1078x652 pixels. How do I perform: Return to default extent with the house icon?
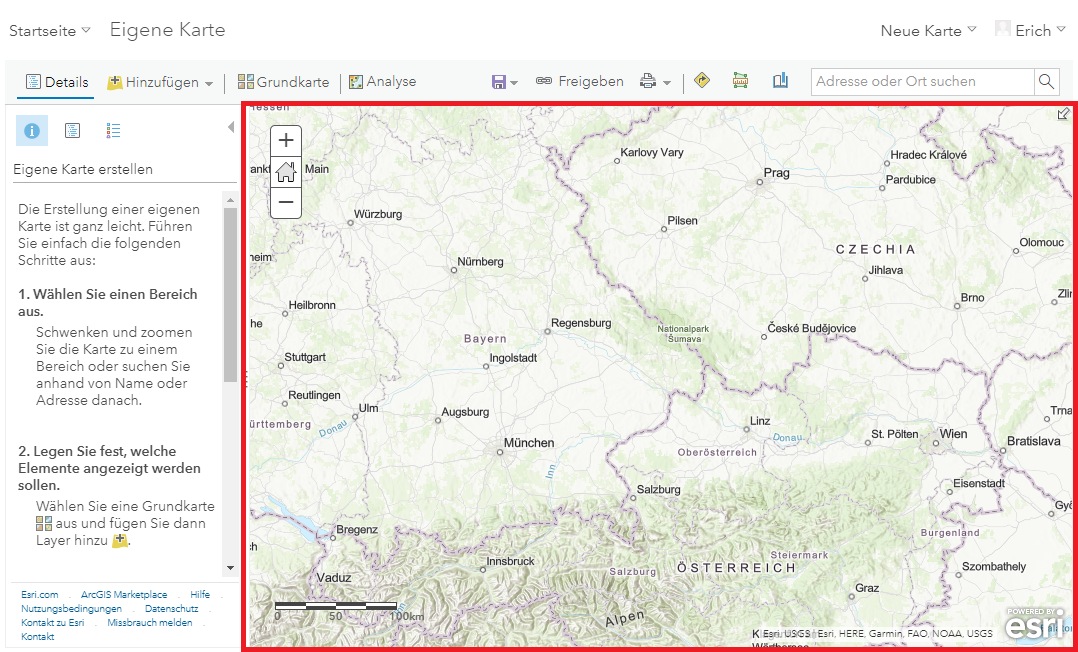[285, 171]
